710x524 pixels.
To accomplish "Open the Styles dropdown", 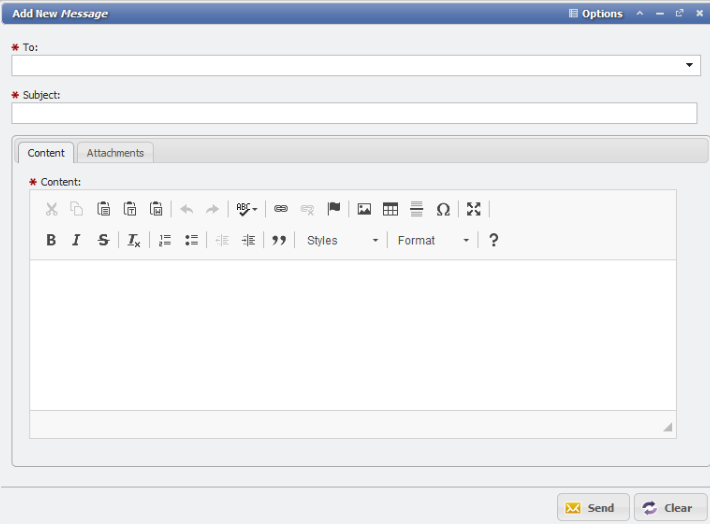I will tap(342, 240).
